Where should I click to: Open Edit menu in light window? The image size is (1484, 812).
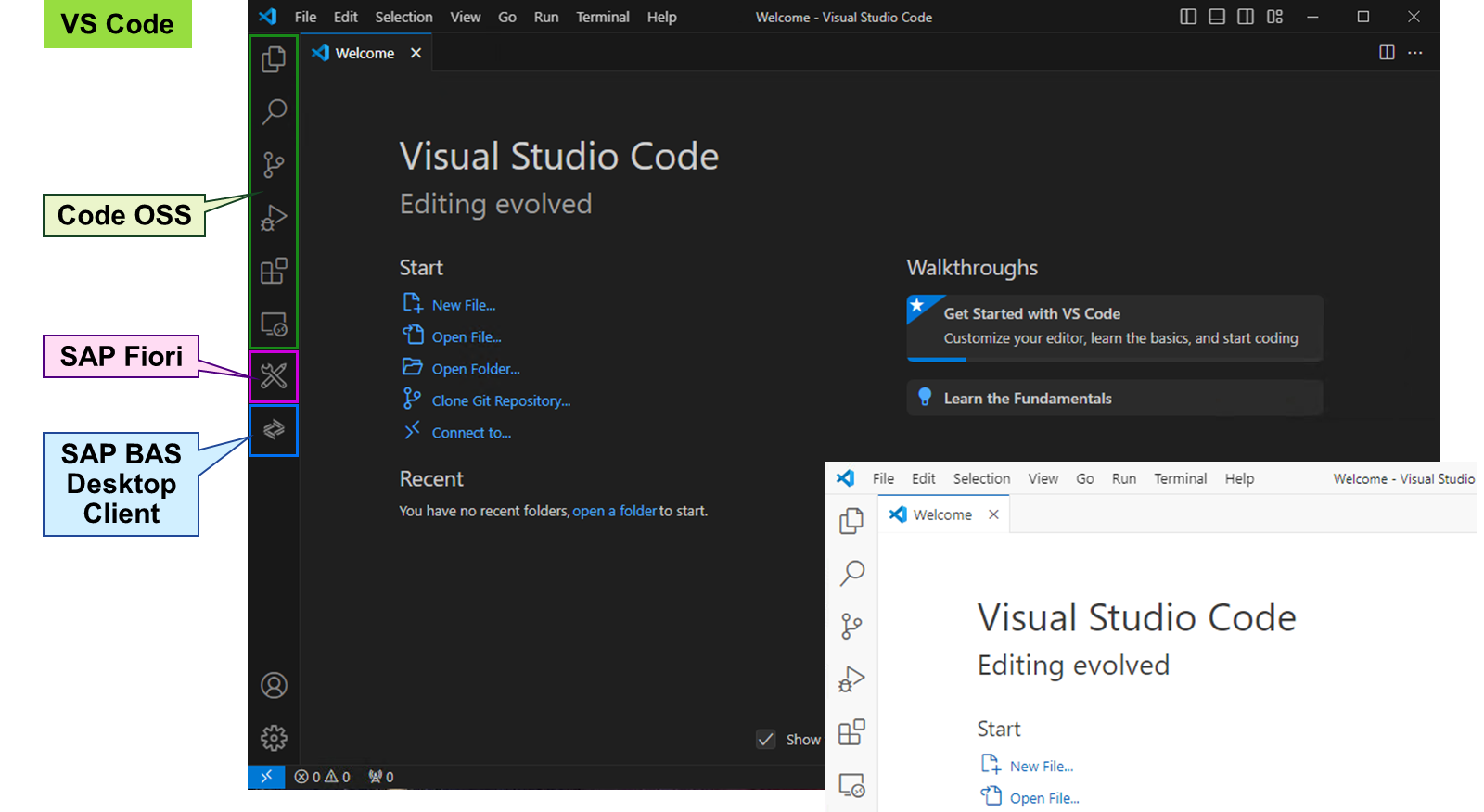tap(924, 478)
